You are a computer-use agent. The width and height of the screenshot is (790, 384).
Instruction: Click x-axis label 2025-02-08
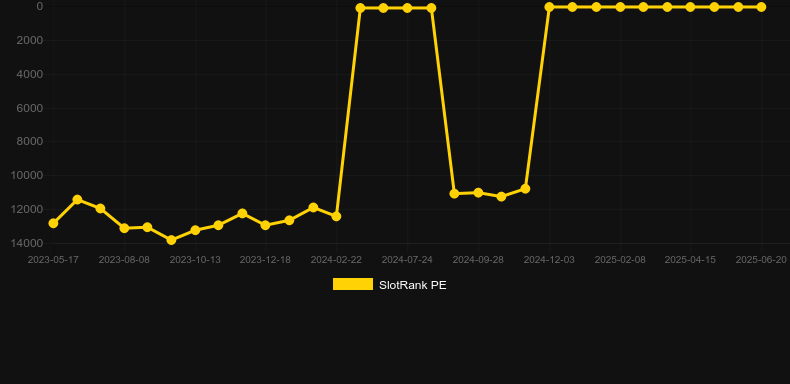click(x=620, y=260)
